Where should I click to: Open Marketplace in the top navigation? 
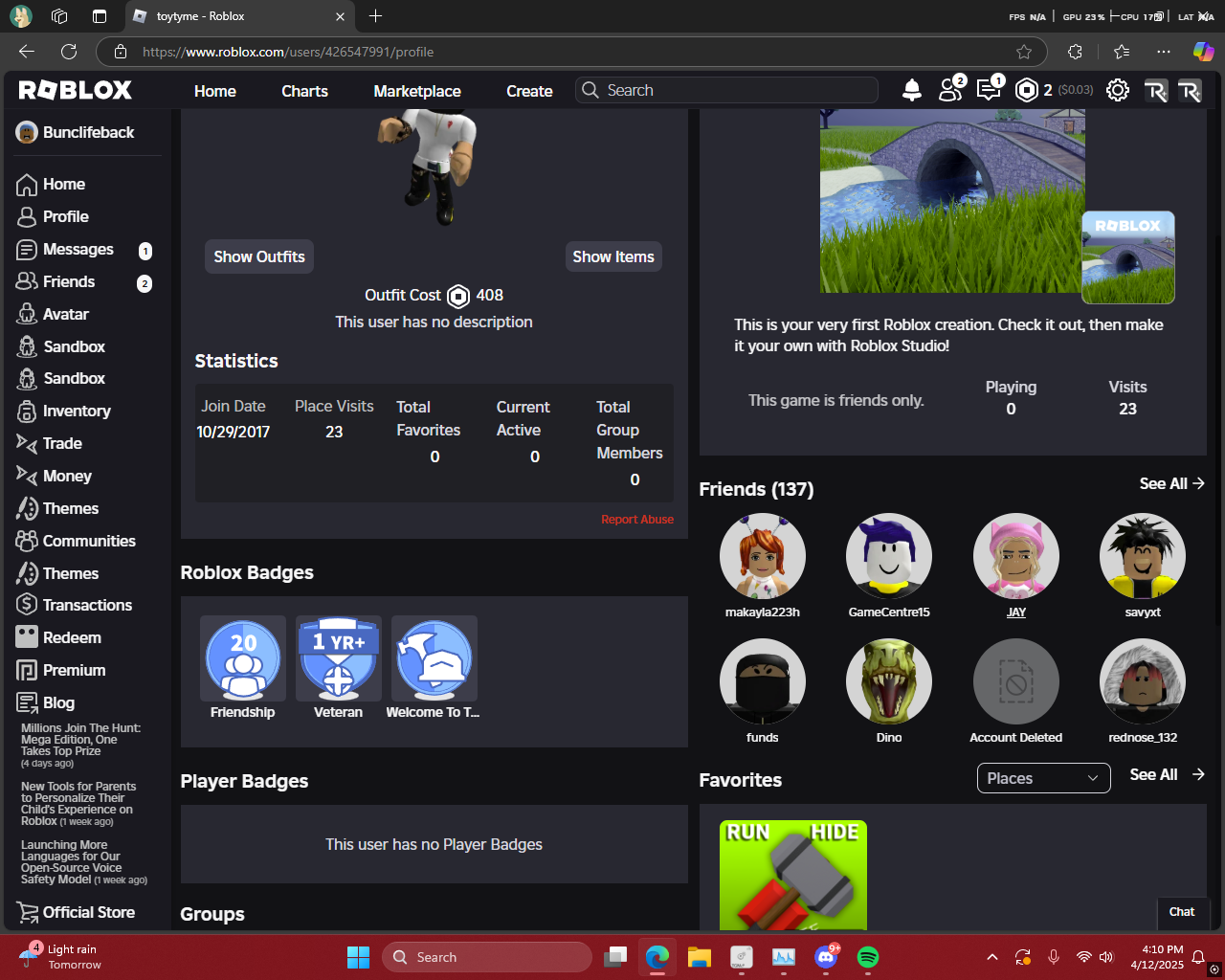tap(417, 91)
